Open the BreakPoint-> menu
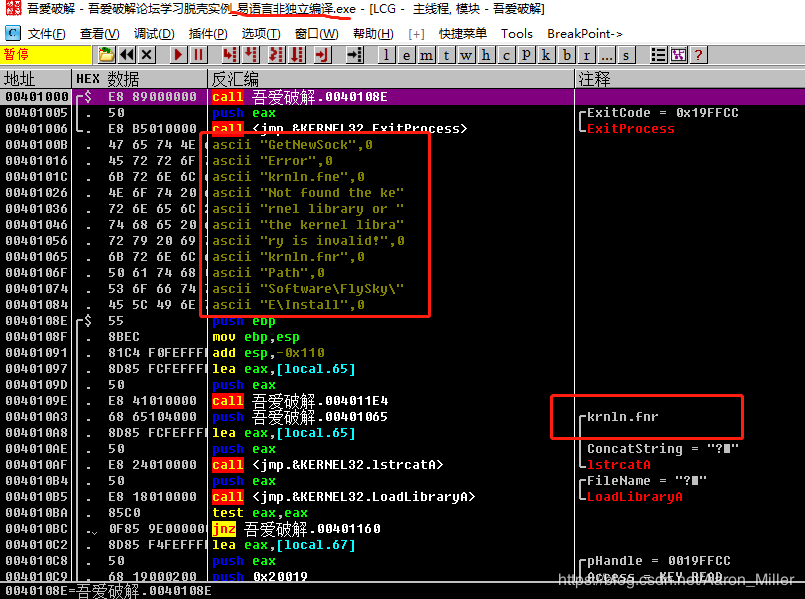805x599 pixels. tap(585, 34)
